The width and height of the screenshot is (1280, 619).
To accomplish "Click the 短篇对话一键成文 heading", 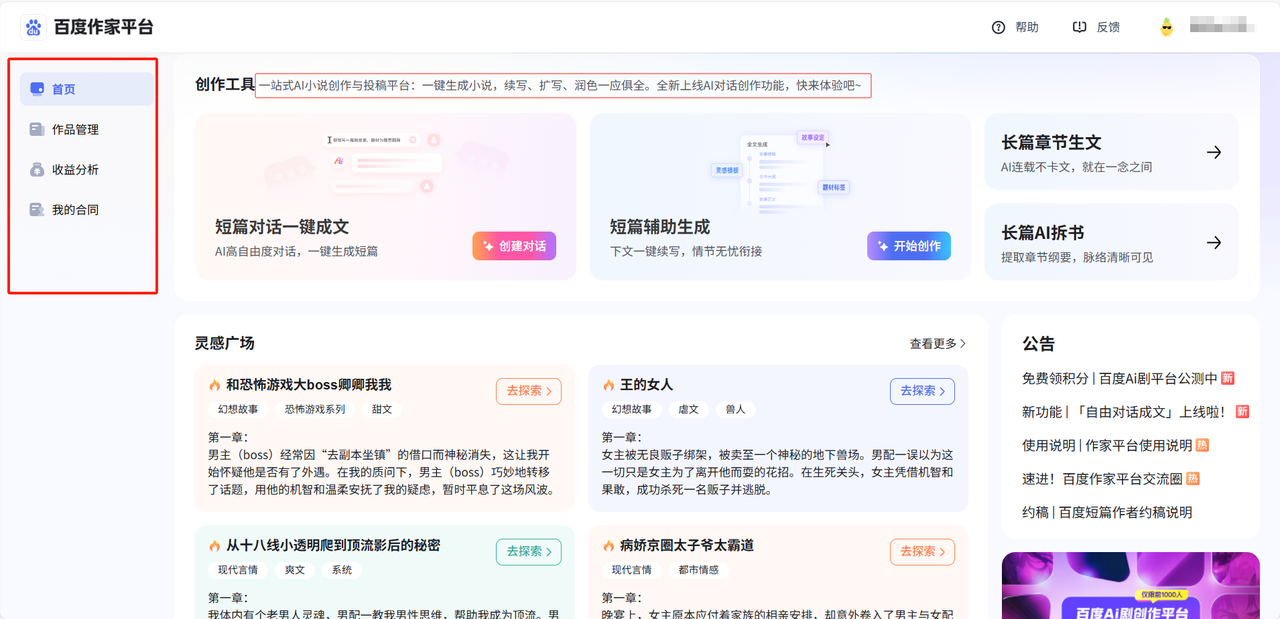I will click(x=282, y=227).
